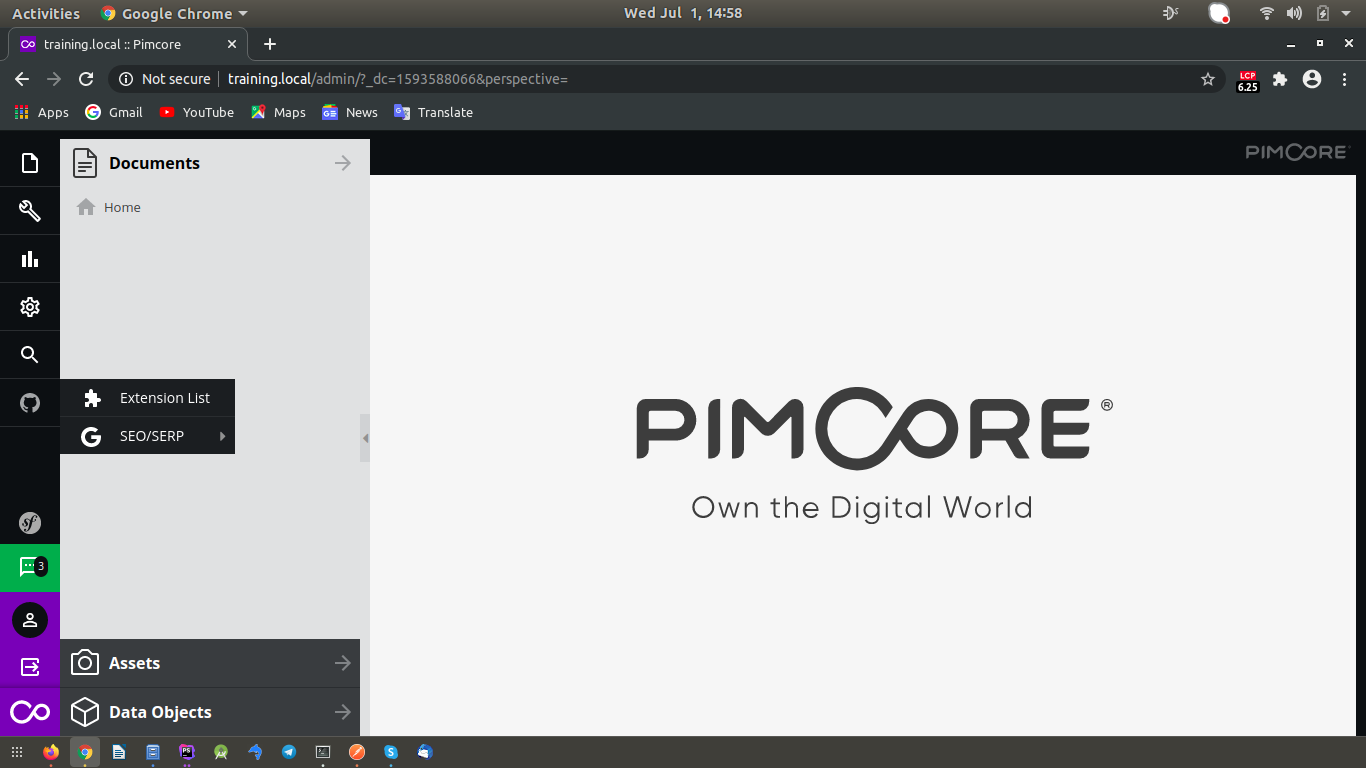Expand the Data Objects panel
Image resolution: width=1366 pixels, height=768 pixels.
210,712
